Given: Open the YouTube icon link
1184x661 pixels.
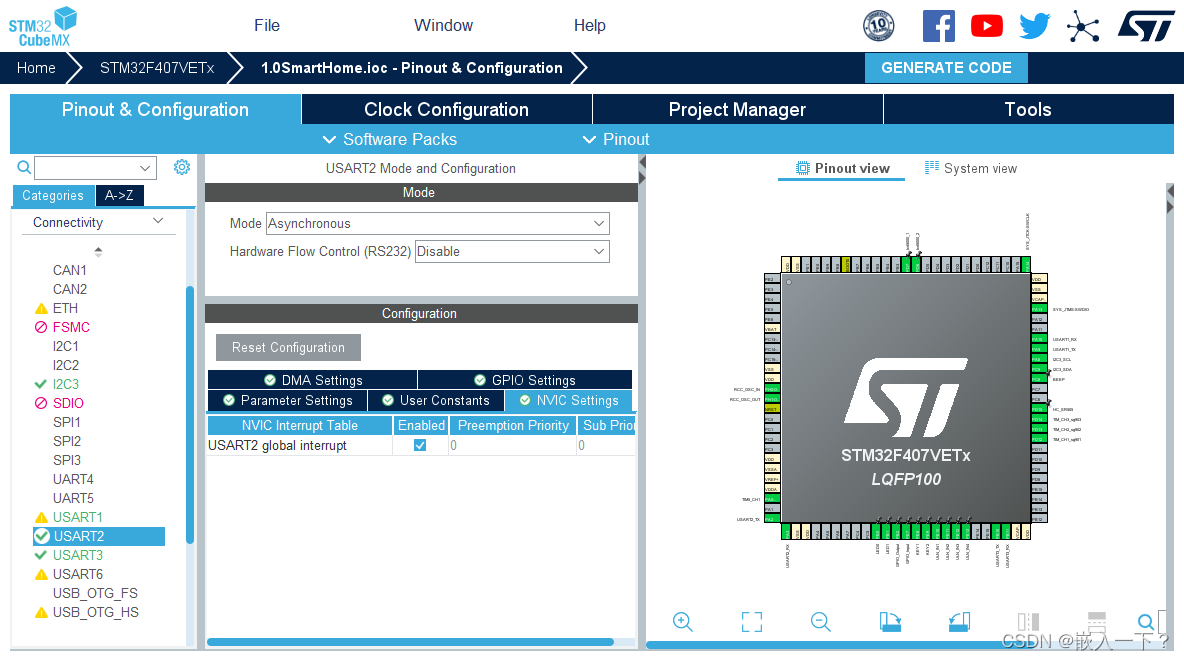Looking at the screenshot, I should pyautogui.click(x=986, y=26).
